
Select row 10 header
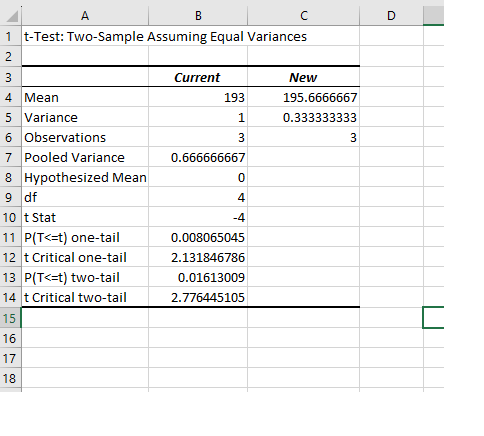(10, 217)
